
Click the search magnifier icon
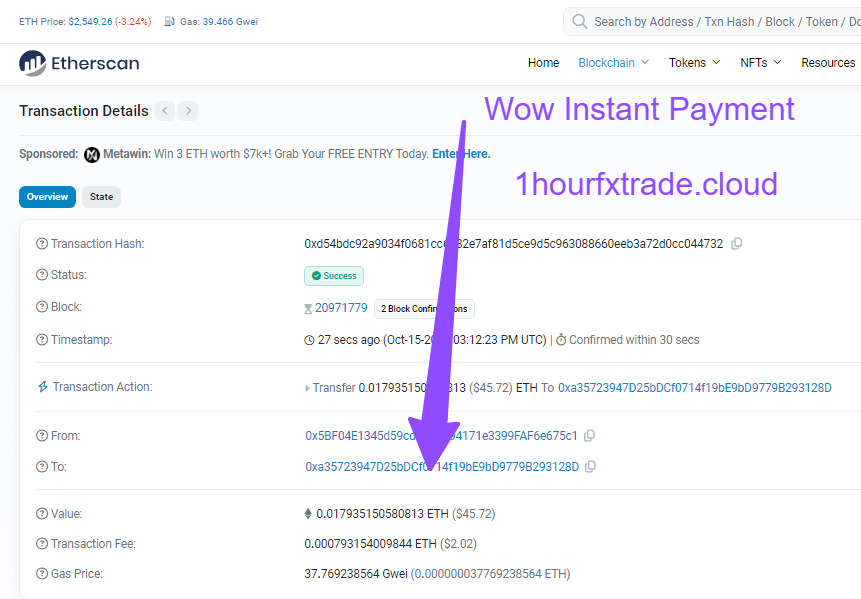[579, 21]
